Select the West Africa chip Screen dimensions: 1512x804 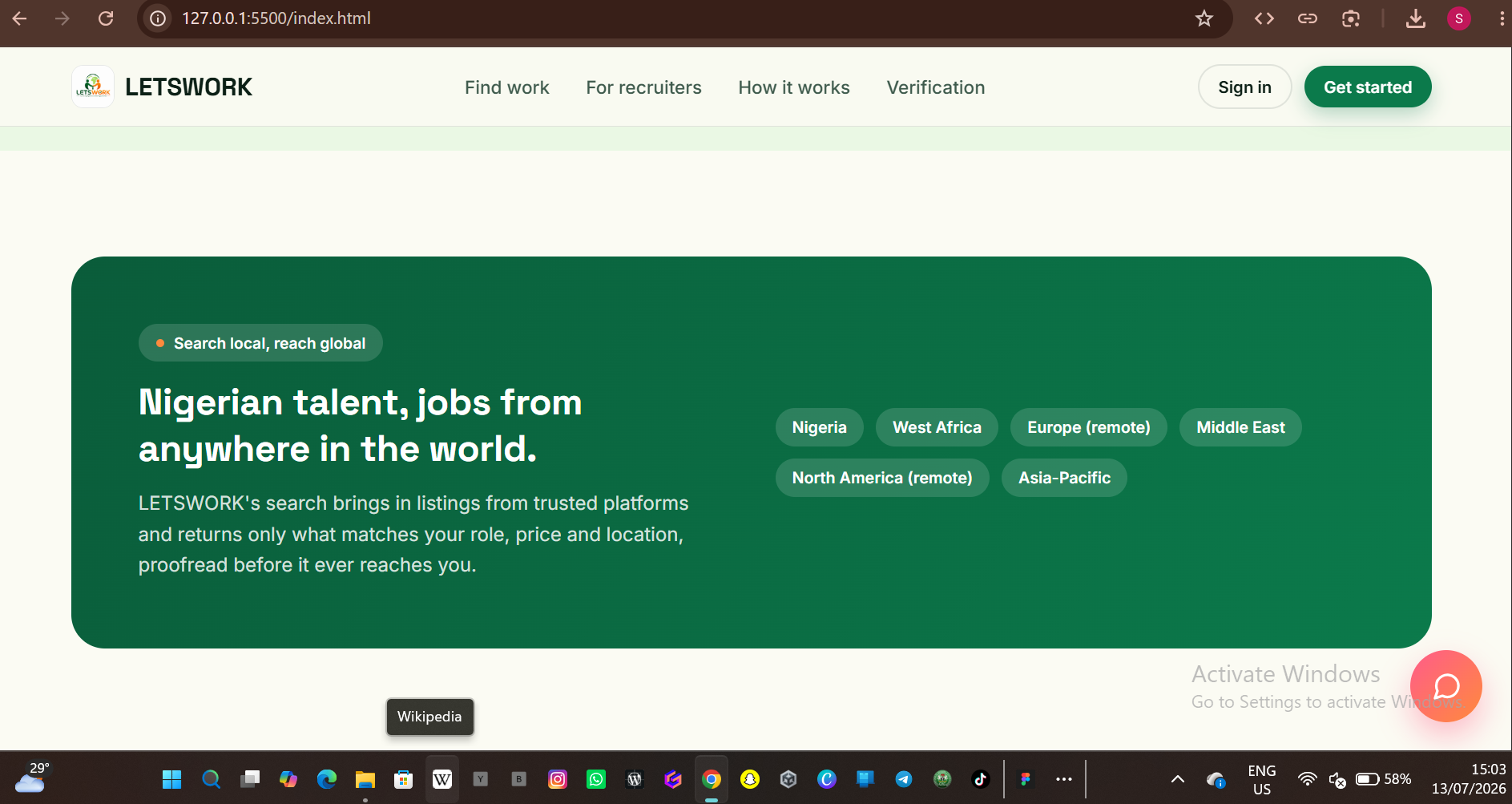[x=937, y=427]
